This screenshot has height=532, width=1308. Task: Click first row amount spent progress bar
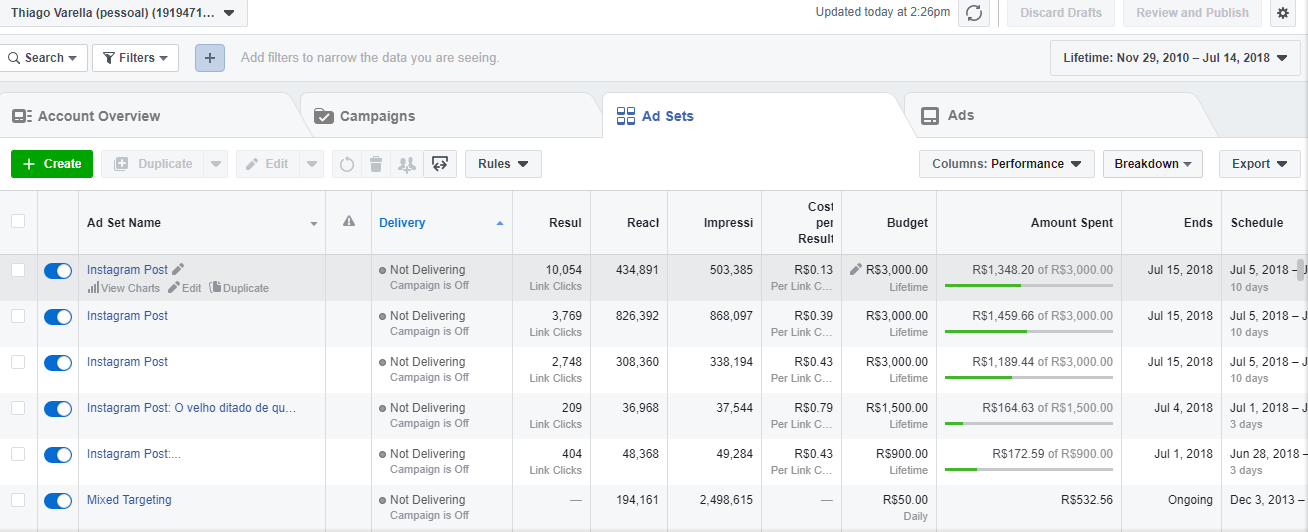pyautogui.click(x=1028, y=285)
